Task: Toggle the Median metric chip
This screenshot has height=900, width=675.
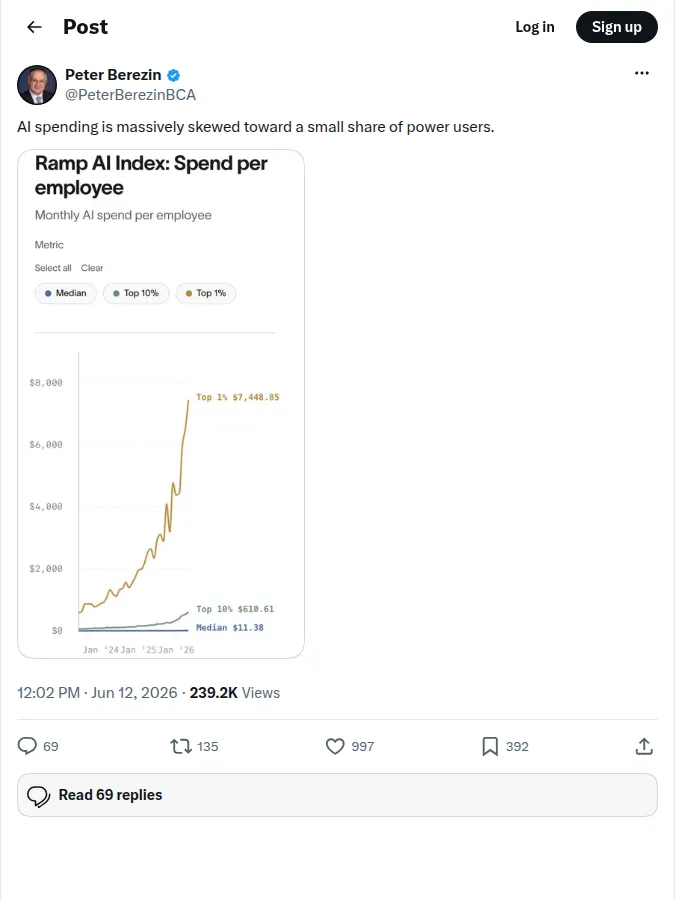Action: tap(65, 293)
